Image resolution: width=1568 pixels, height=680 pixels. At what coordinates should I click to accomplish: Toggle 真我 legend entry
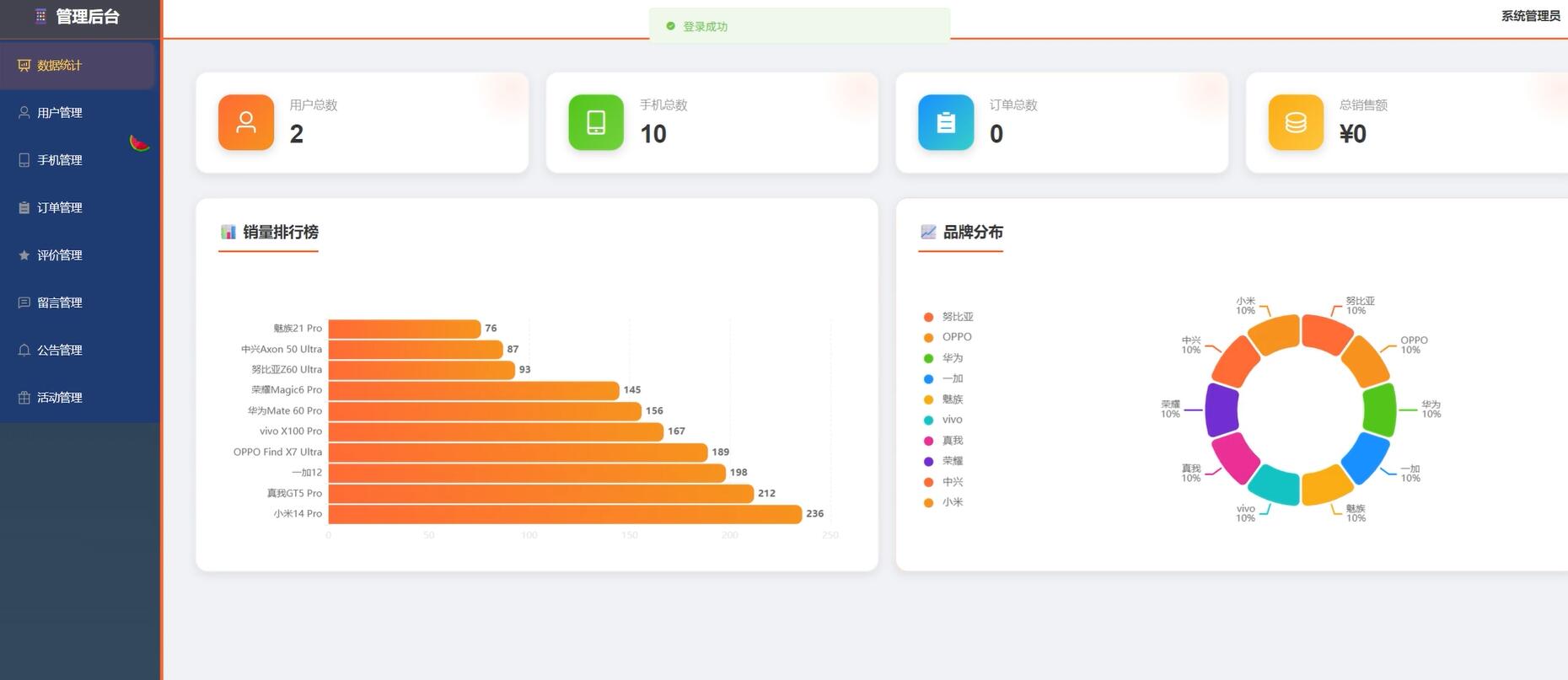943,441
